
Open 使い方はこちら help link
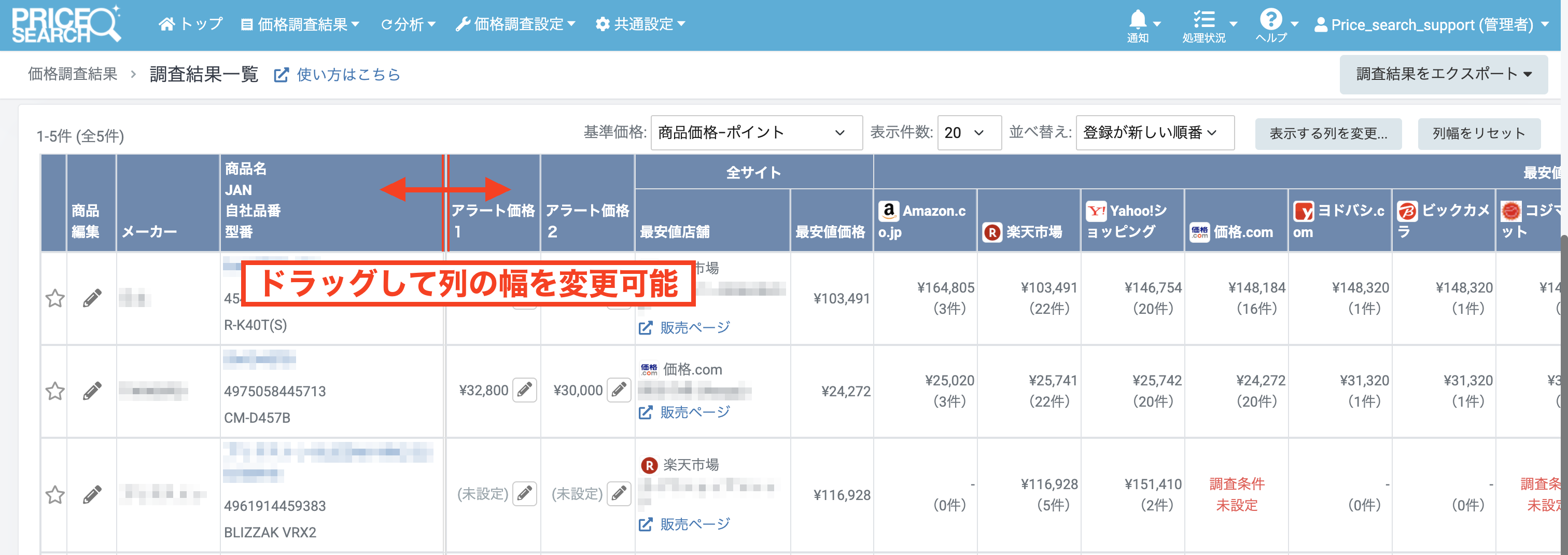click(337, 75)
